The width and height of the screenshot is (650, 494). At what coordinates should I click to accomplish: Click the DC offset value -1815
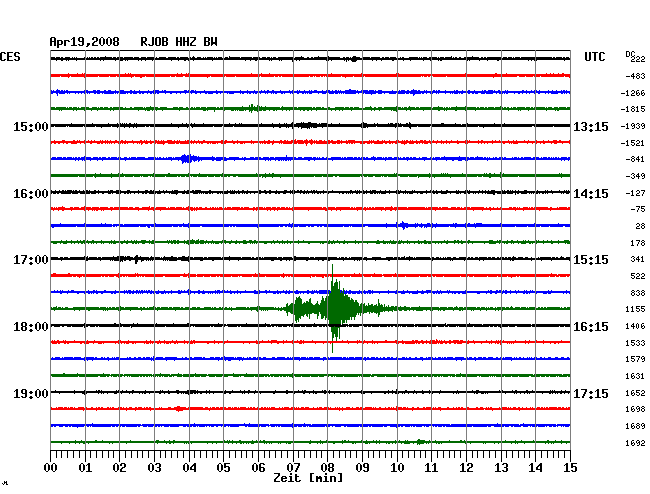click(x=633, y=109)
